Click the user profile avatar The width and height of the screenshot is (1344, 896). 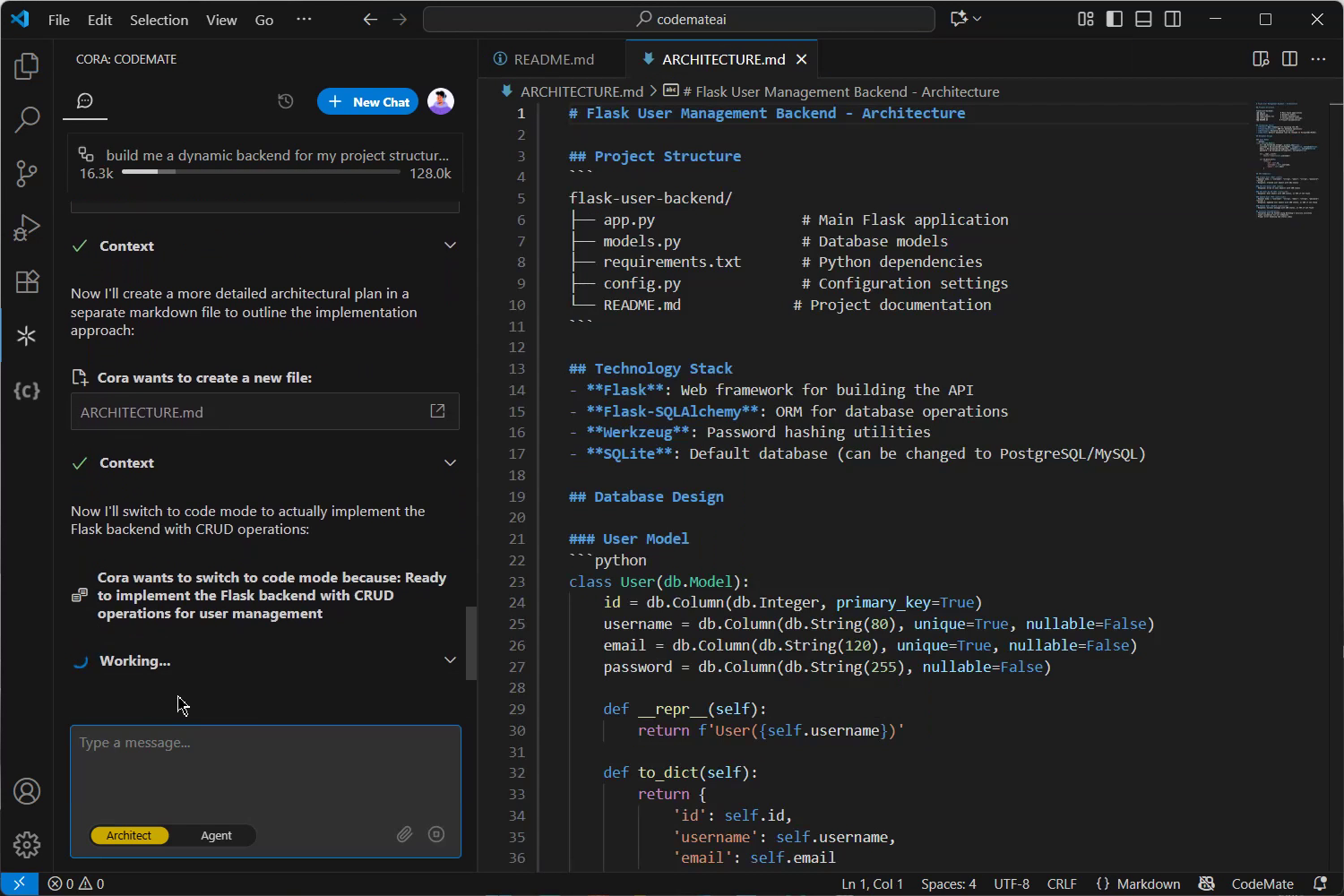[441, 101]
